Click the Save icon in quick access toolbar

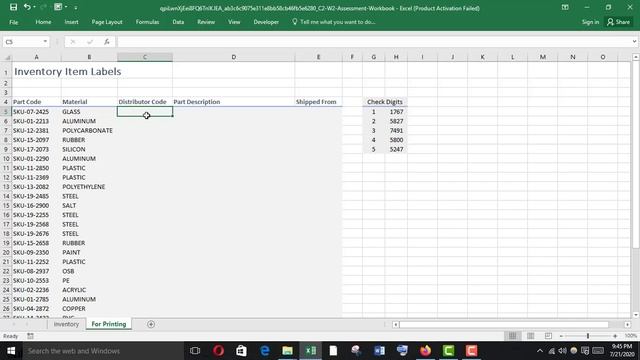pos(13,7)
